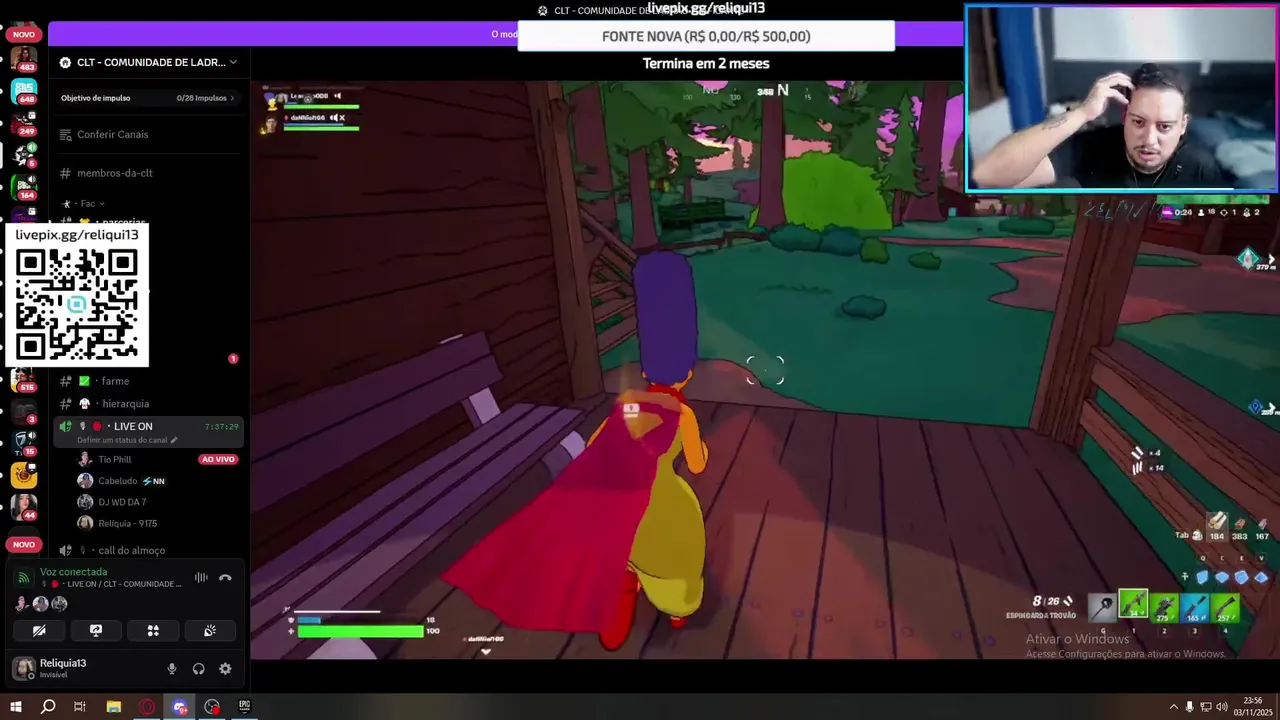Screen dimensions: 1280x720
Task: Open Discord user settings gear
Action: click(x=225, y=669)
